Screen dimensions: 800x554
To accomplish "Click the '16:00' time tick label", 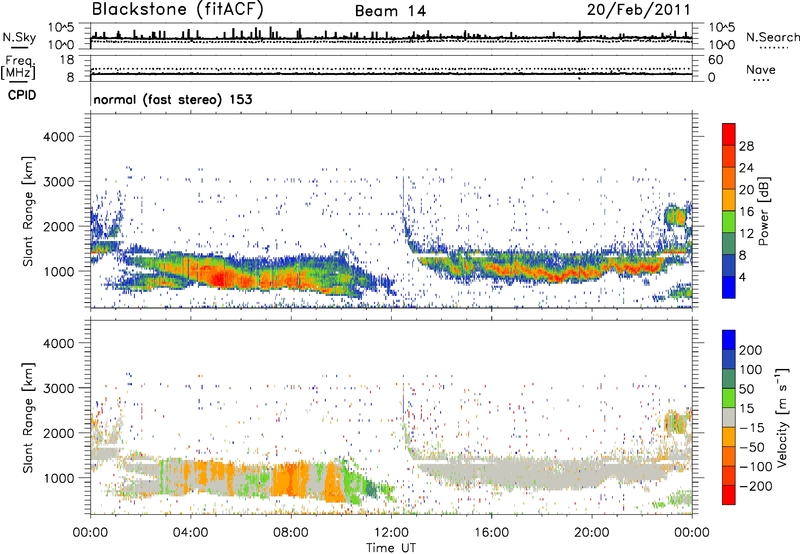I will tap(491, 533).
